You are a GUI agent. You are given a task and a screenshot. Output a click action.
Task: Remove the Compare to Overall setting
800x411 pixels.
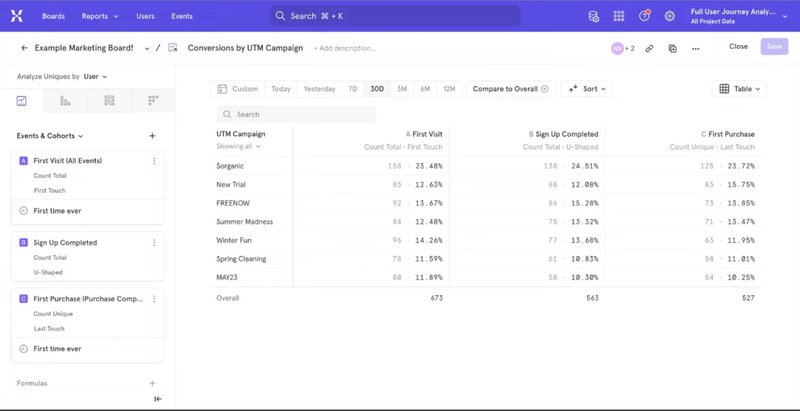point(545,89)
